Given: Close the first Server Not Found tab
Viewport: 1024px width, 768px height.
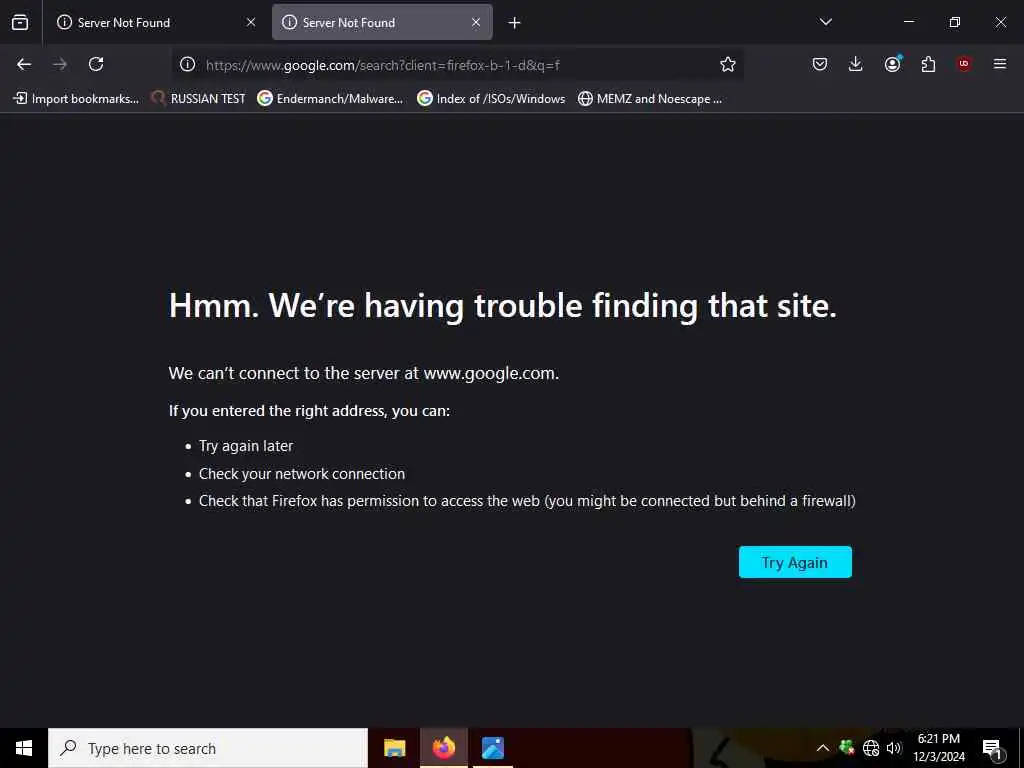Looking at the screenshot, I should (x=251, y=23).
